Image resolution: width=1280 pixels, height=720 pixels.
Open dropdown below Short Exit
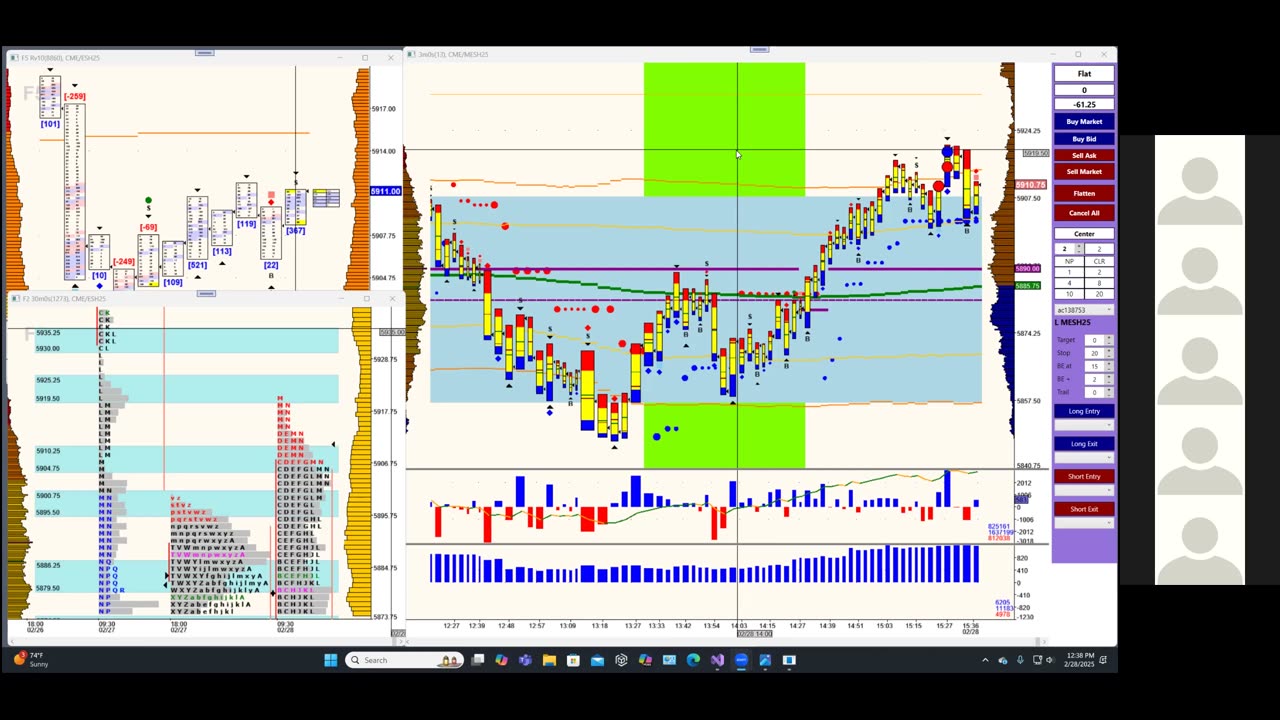point(1084,523)
